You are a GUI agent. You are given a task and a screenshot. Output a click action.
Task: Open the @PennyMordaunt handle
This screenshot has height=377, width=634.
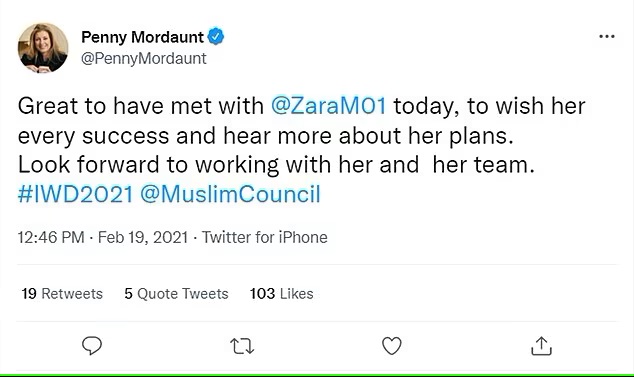pos(144,59)
